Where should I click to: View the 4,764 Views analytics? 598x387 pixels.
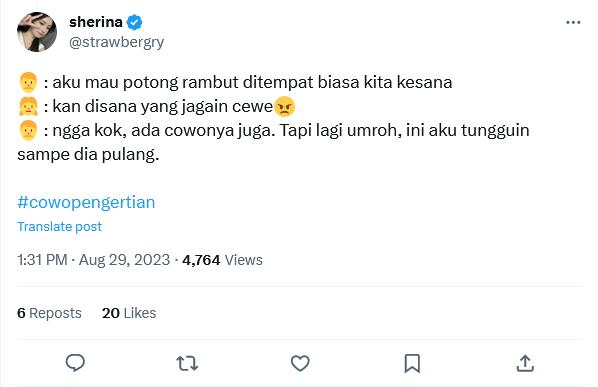point(222,260)
